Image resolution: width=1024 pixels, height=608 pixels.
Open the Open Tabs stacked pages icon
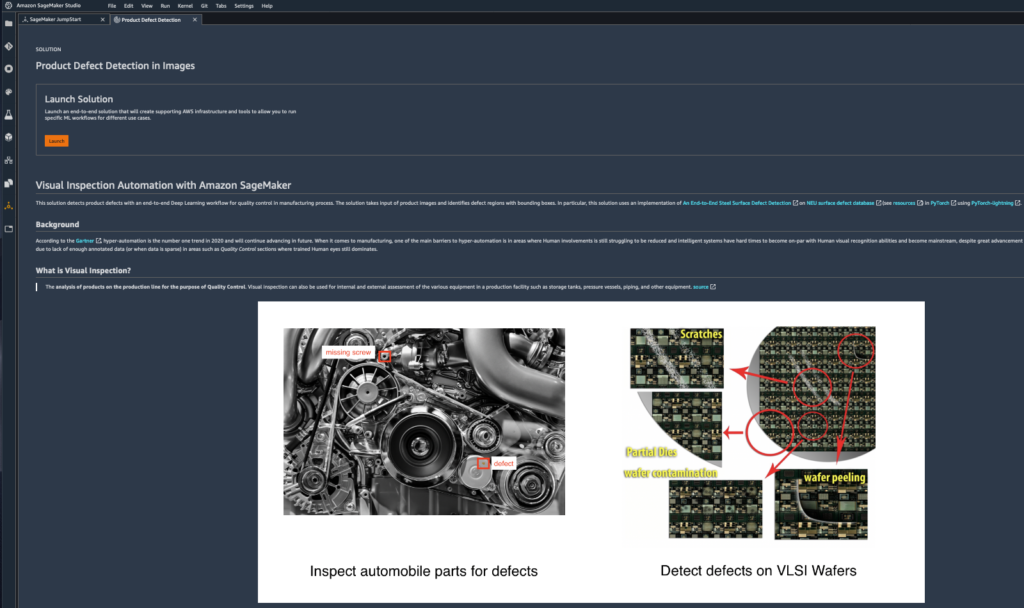coord(8,183)
